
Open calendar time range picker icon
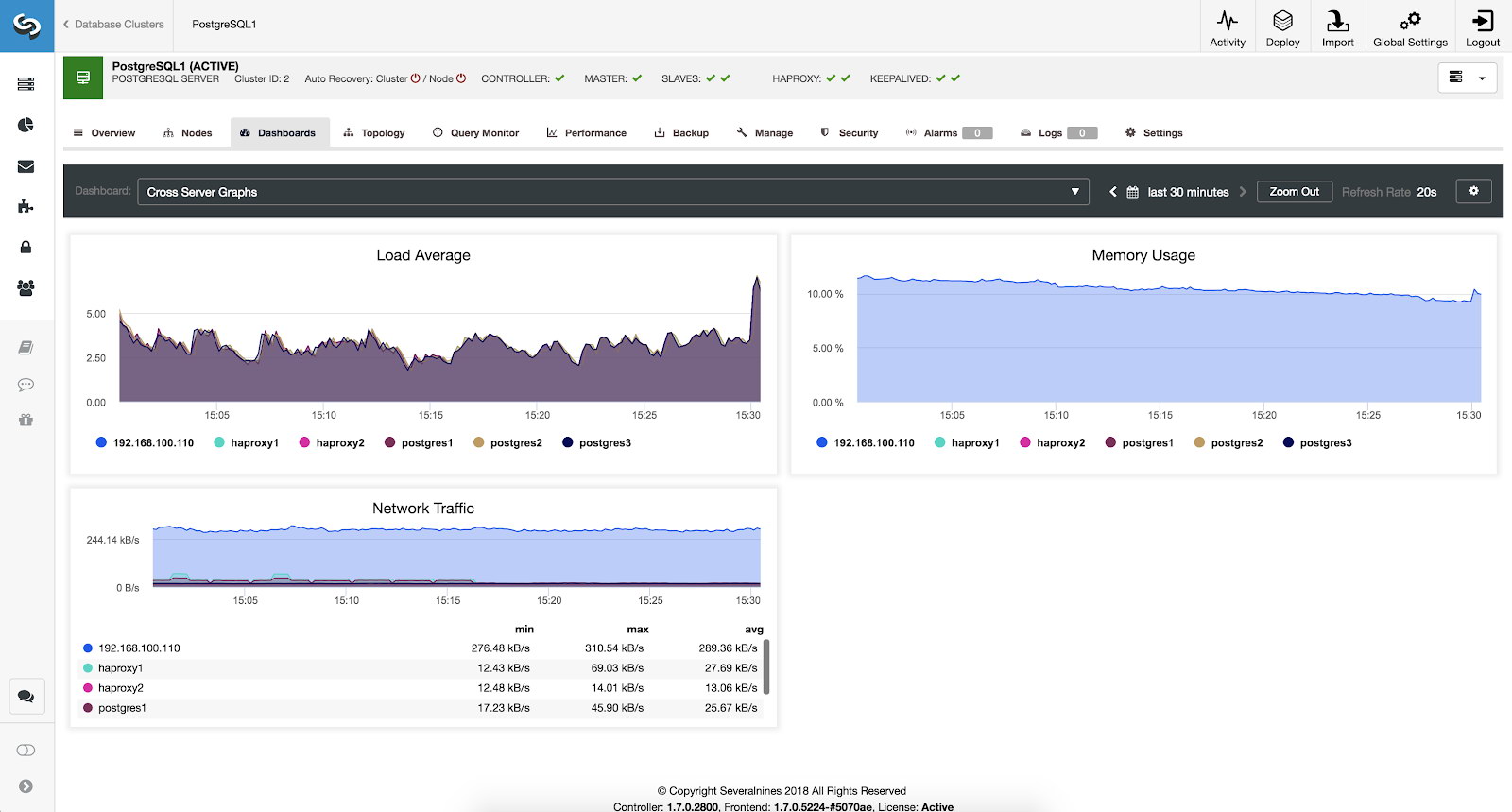tap(1132, 192)
